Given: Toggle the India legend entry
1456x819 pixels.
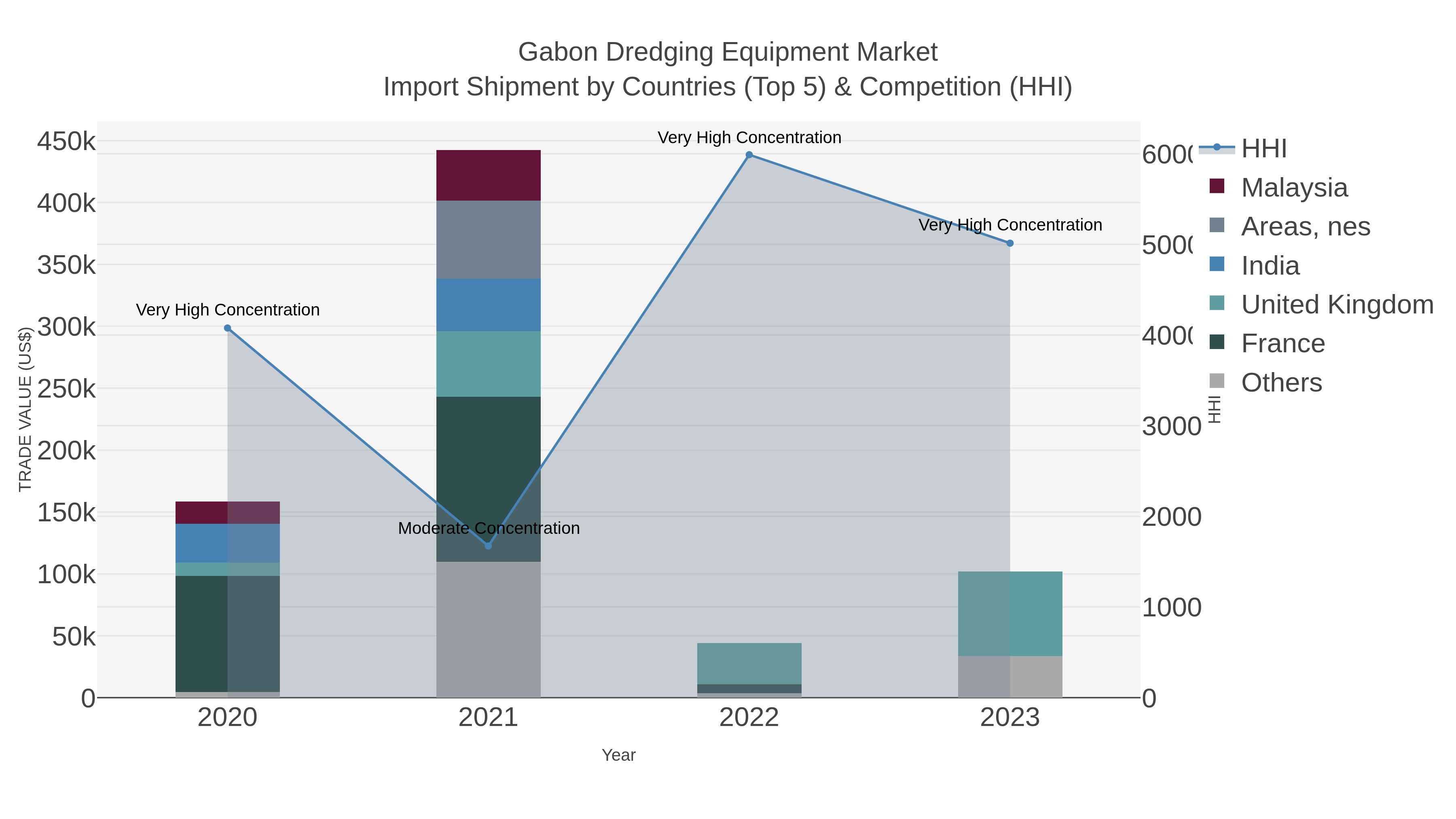Looking at the screenshot, I should 1254,265.
